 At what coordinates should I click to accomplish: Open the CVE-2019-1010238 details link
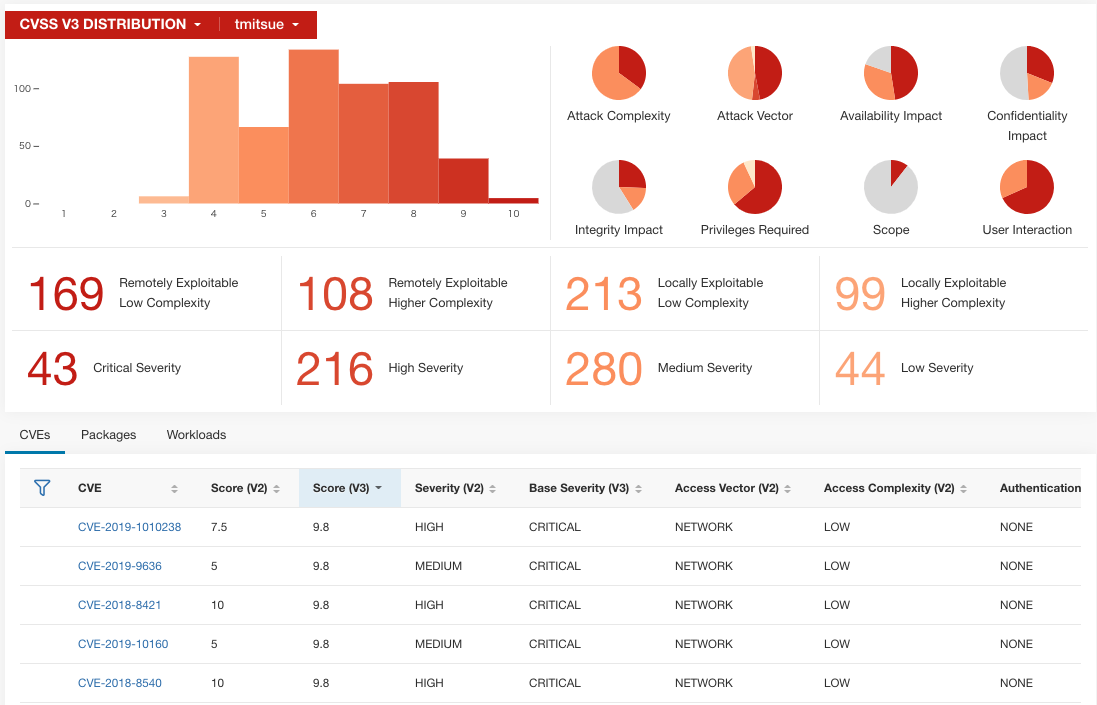(x=129, y=526)
